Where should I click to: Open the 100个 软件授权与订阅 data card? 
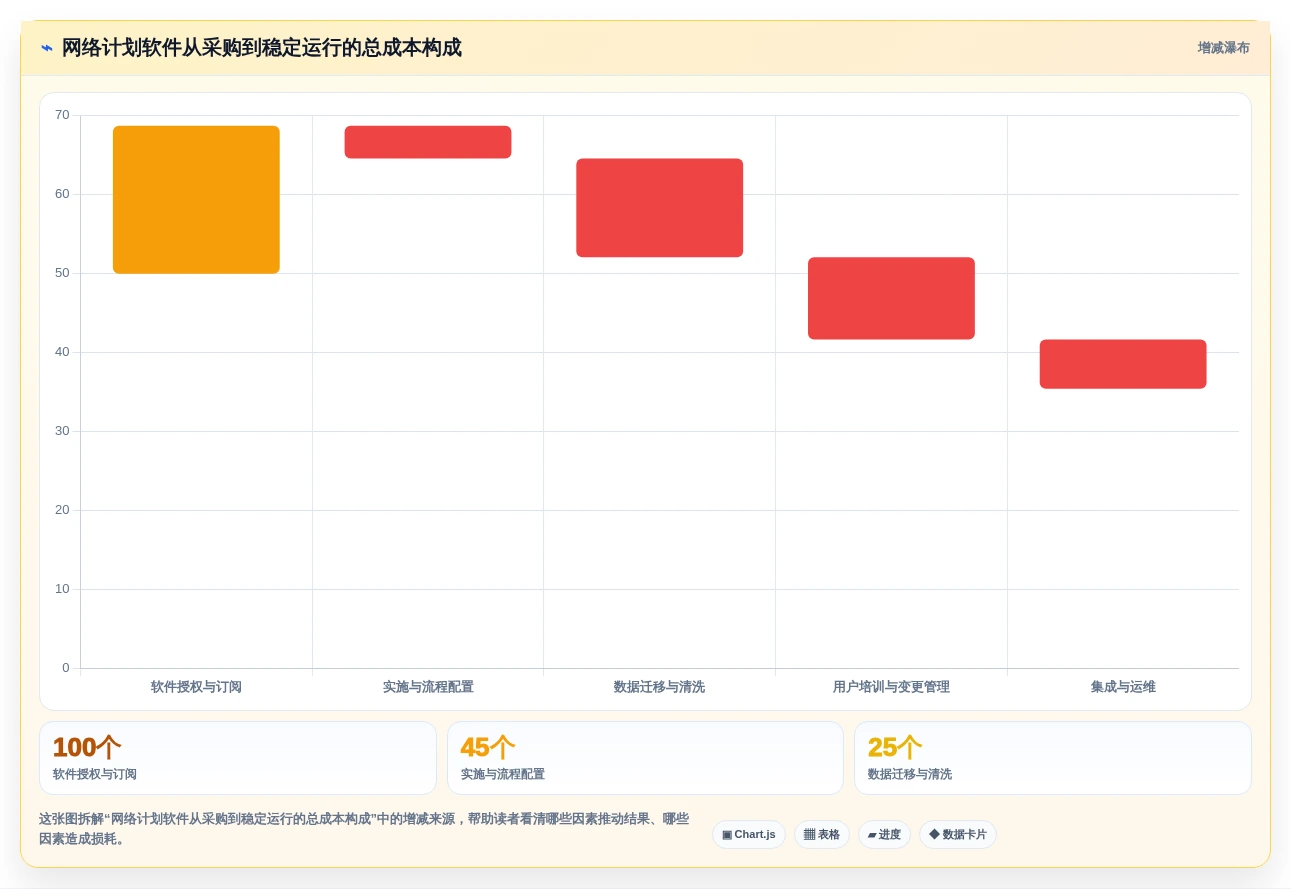pos(238,758)
